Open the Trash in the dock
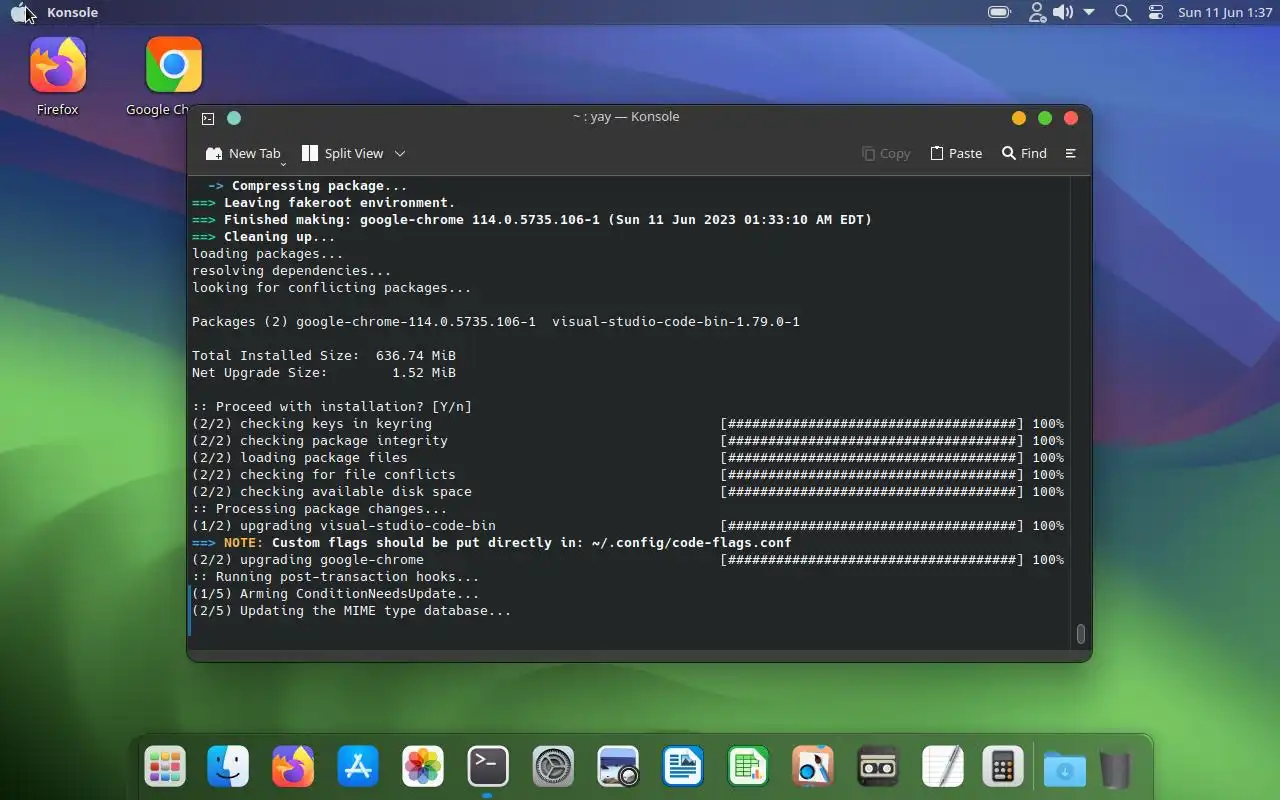The height and width of the screenshot is (800, 1280). 1115,768
